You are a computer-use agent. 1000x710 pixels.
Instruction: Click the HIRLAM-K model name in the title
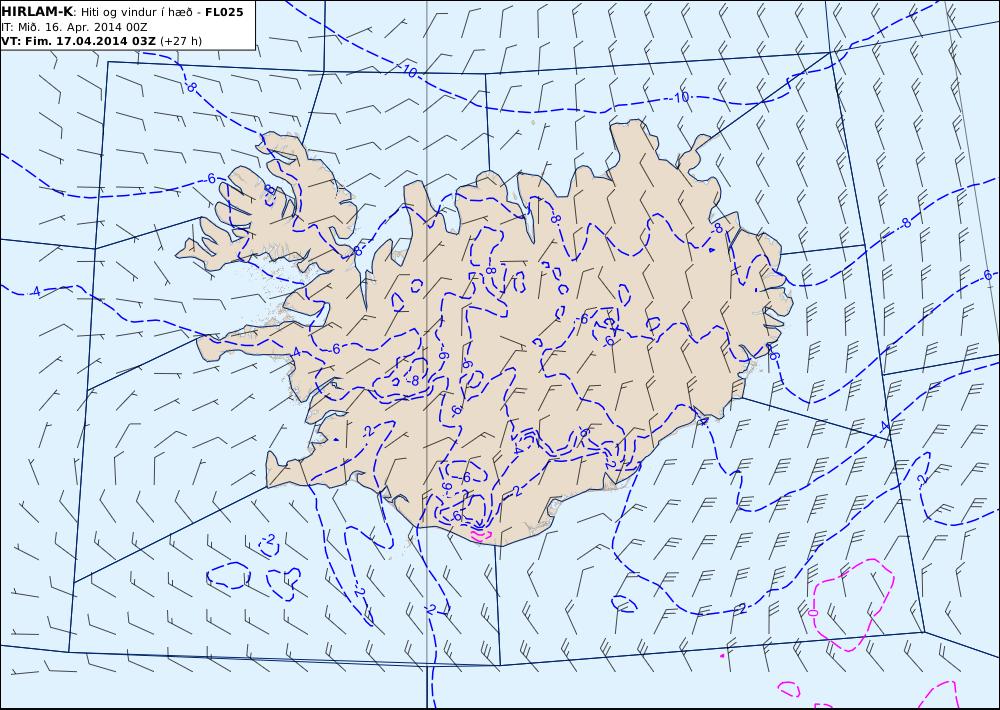(37, 12)
